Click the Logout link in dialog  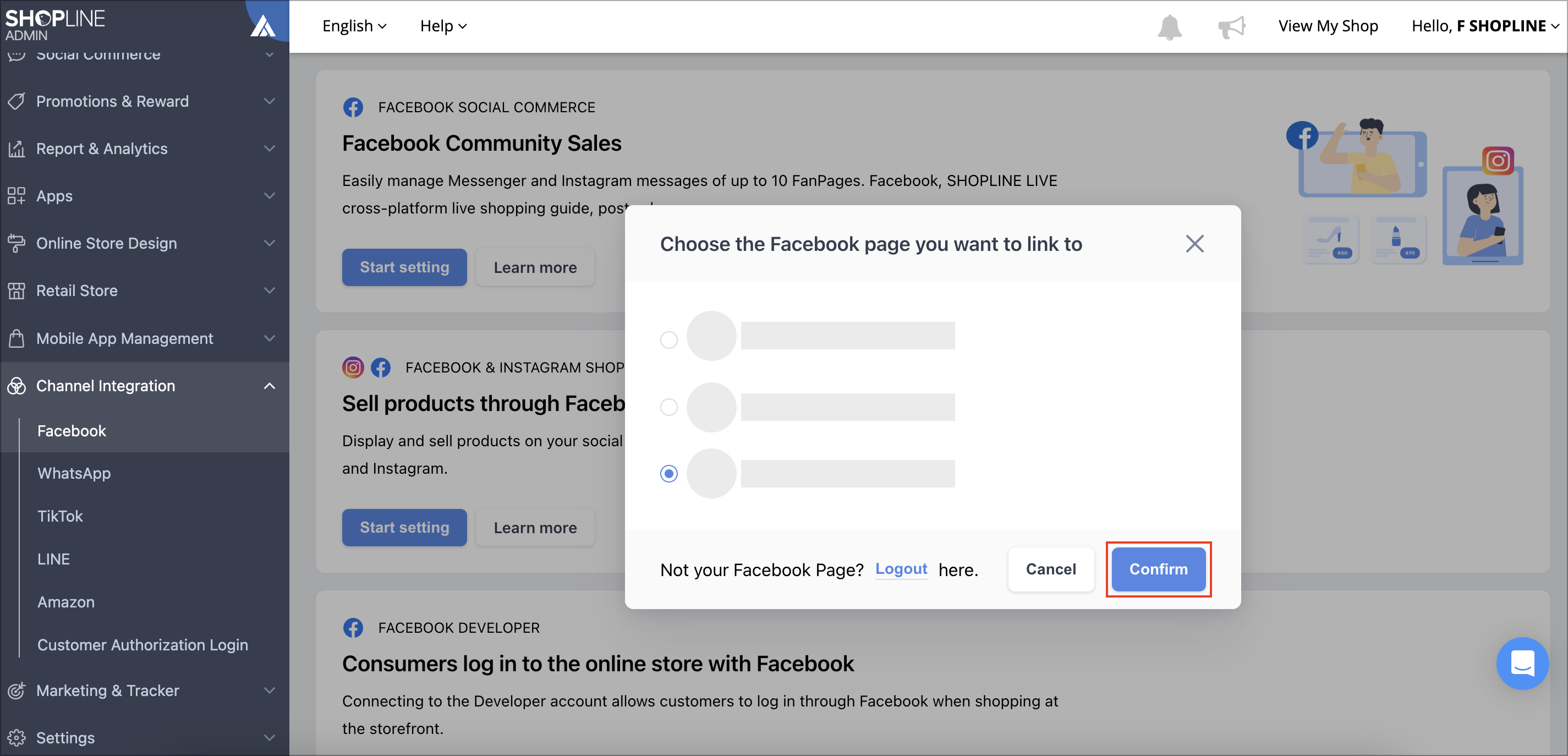901,569
